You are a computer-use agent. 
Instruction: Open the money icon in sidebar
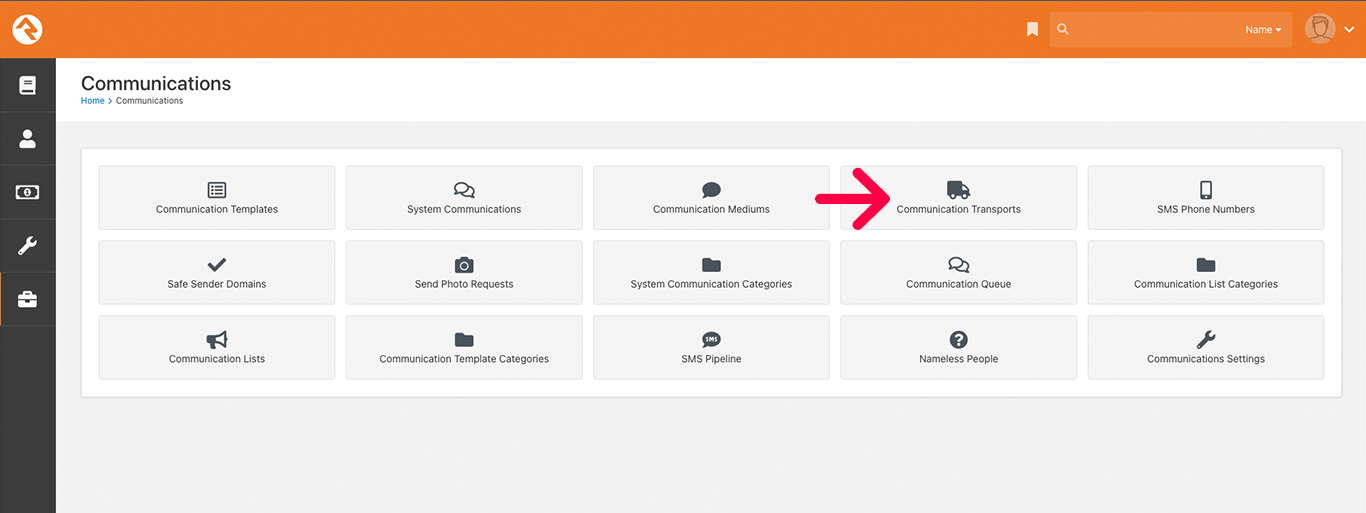pos(28,192)
